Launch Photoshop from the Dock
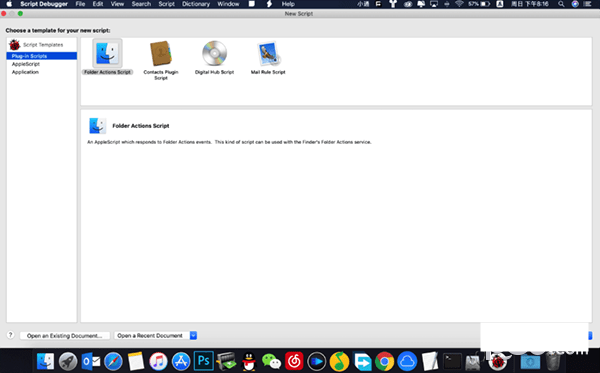This screenshot has height=373, width=600. [204, 361]
